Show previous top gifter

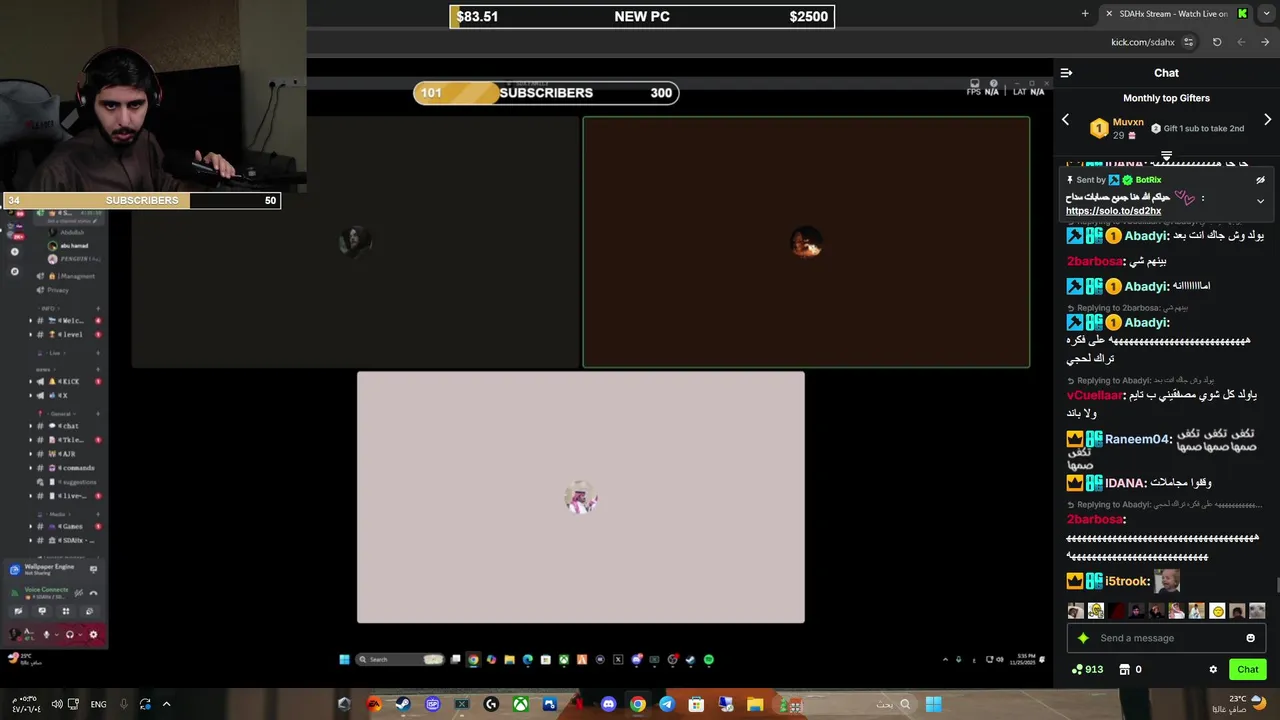tap(1065, 119)
